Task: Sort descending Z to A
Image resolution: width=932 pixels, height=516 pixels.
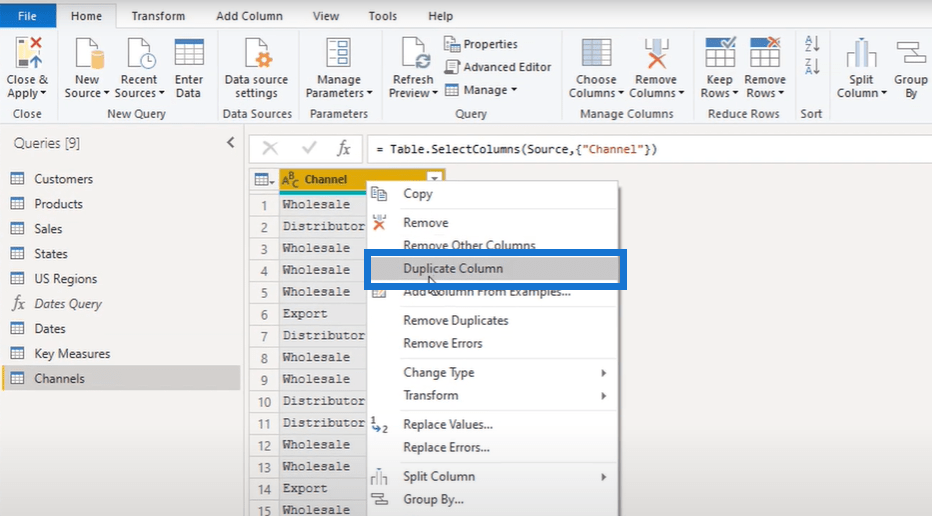Action: (x=812, y=66)
